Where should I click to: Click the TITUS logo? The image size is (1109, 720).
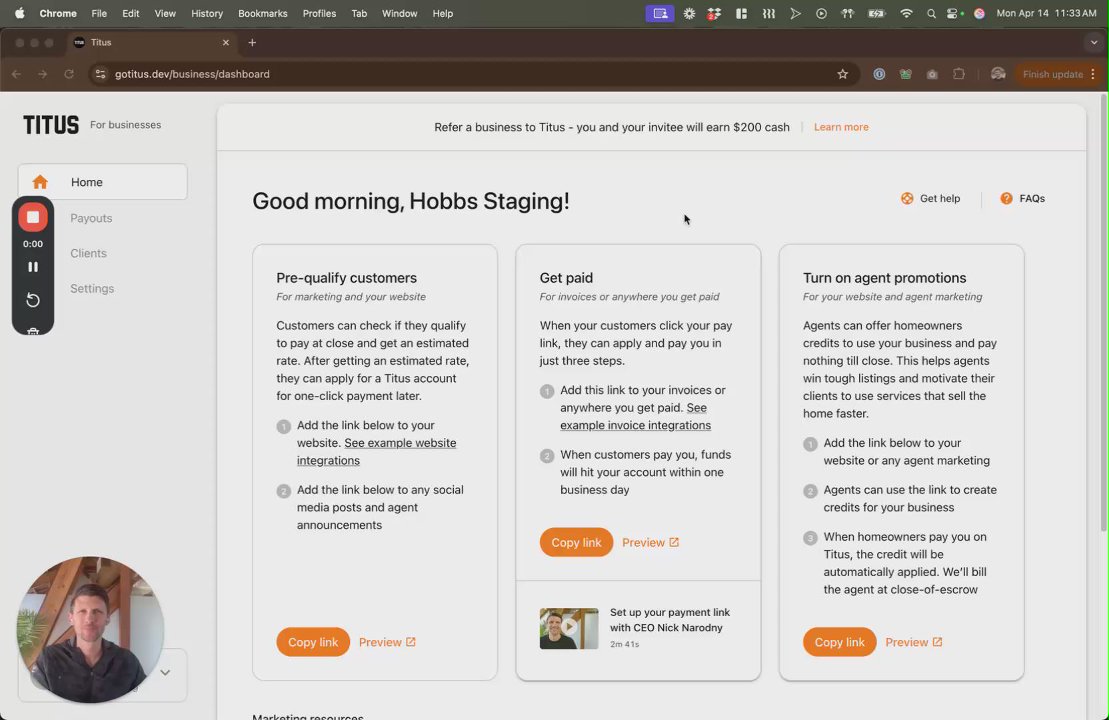tap(51, 125)
